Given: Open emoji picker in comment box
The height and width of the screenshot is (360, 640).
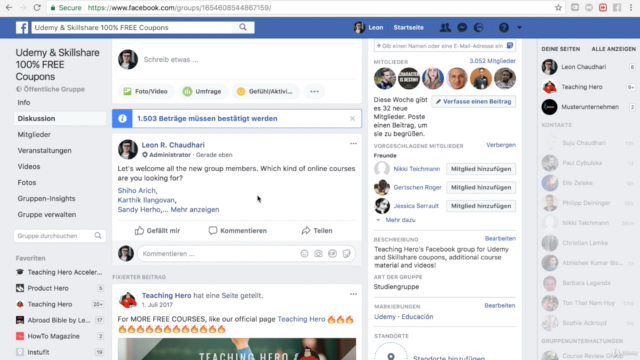Looking at the screenshot, I should click(304, 253).
